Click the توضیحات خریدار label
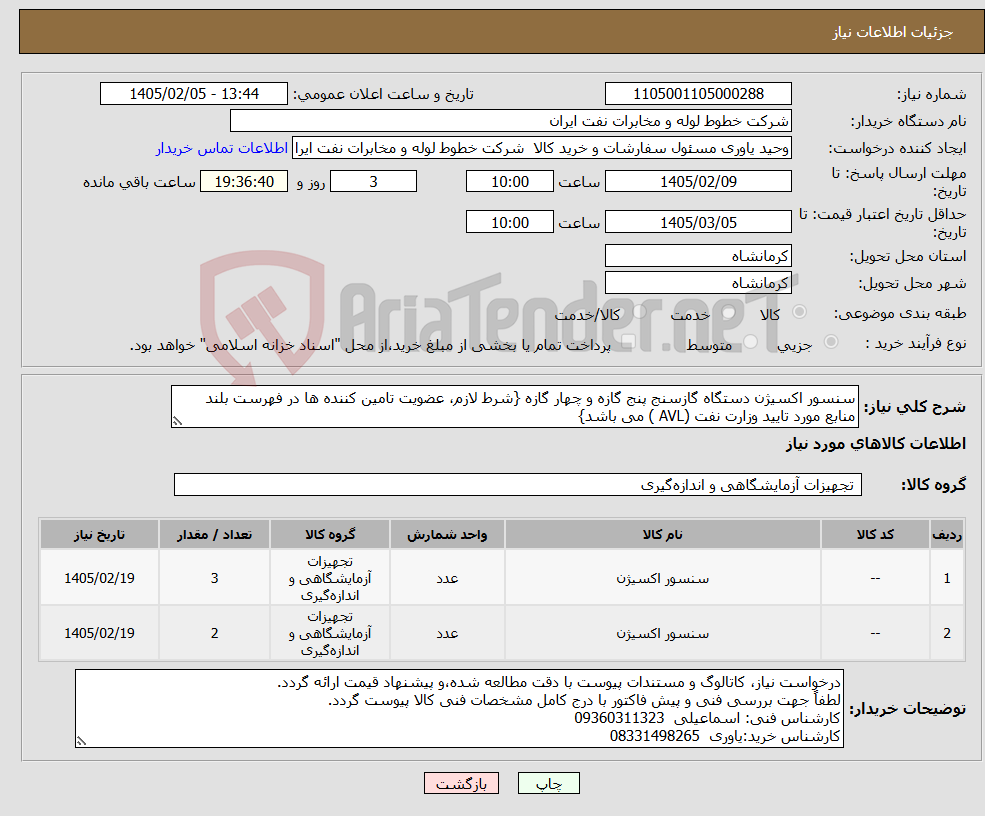985x816 pixels. pos(908,709)
